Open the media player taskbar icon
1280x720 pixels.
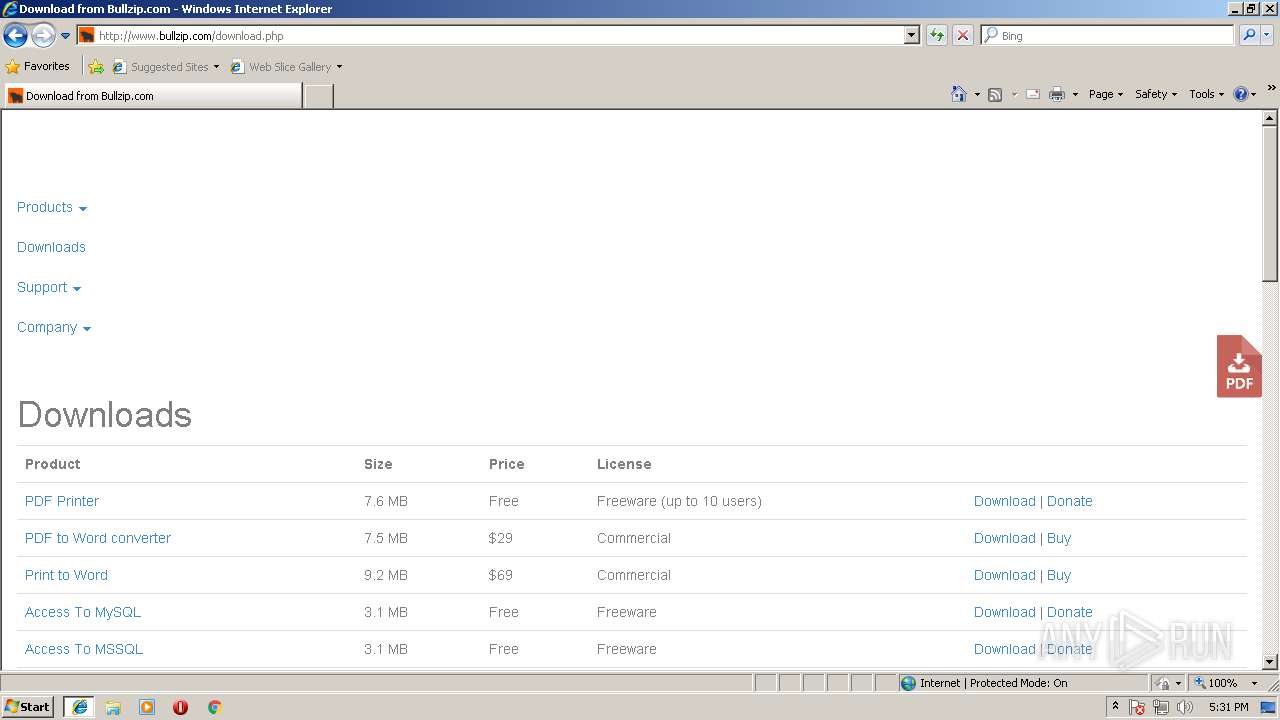click(147, 707)
